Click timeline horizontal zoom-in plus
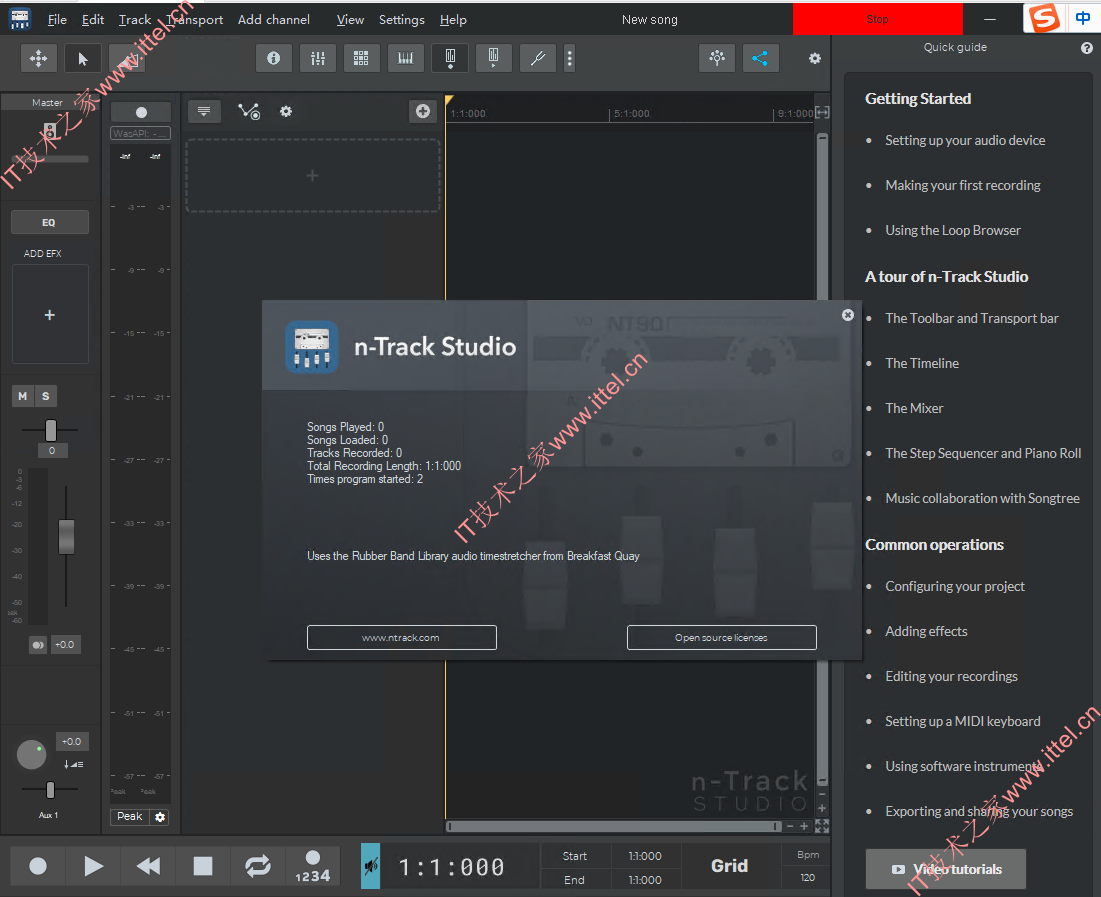Image resolution: width=1101 pixels, height=897 pixels. tap(805, 826)
